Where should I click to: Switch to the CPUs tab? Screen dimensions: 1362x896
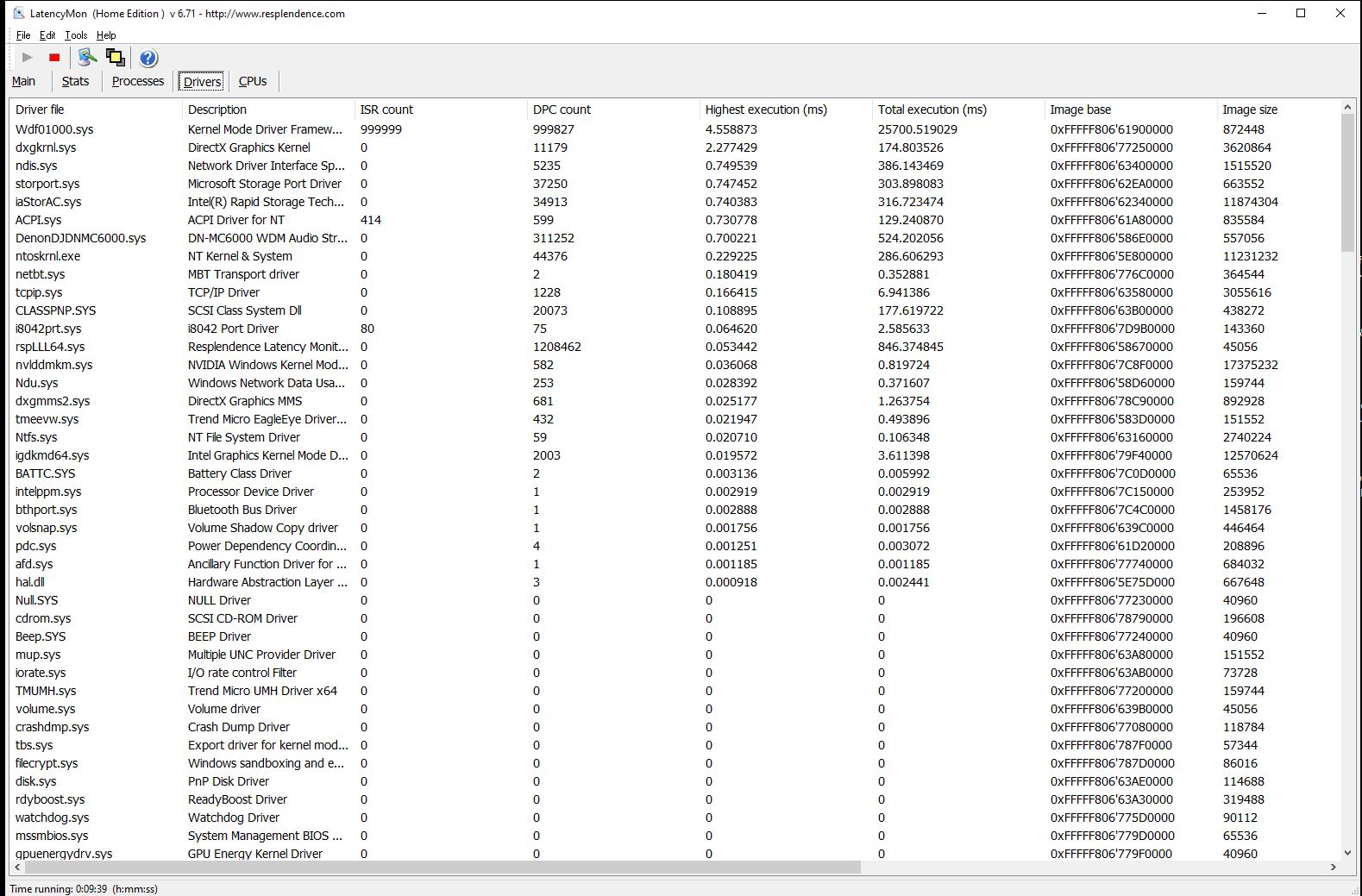(x=253, y=81)
